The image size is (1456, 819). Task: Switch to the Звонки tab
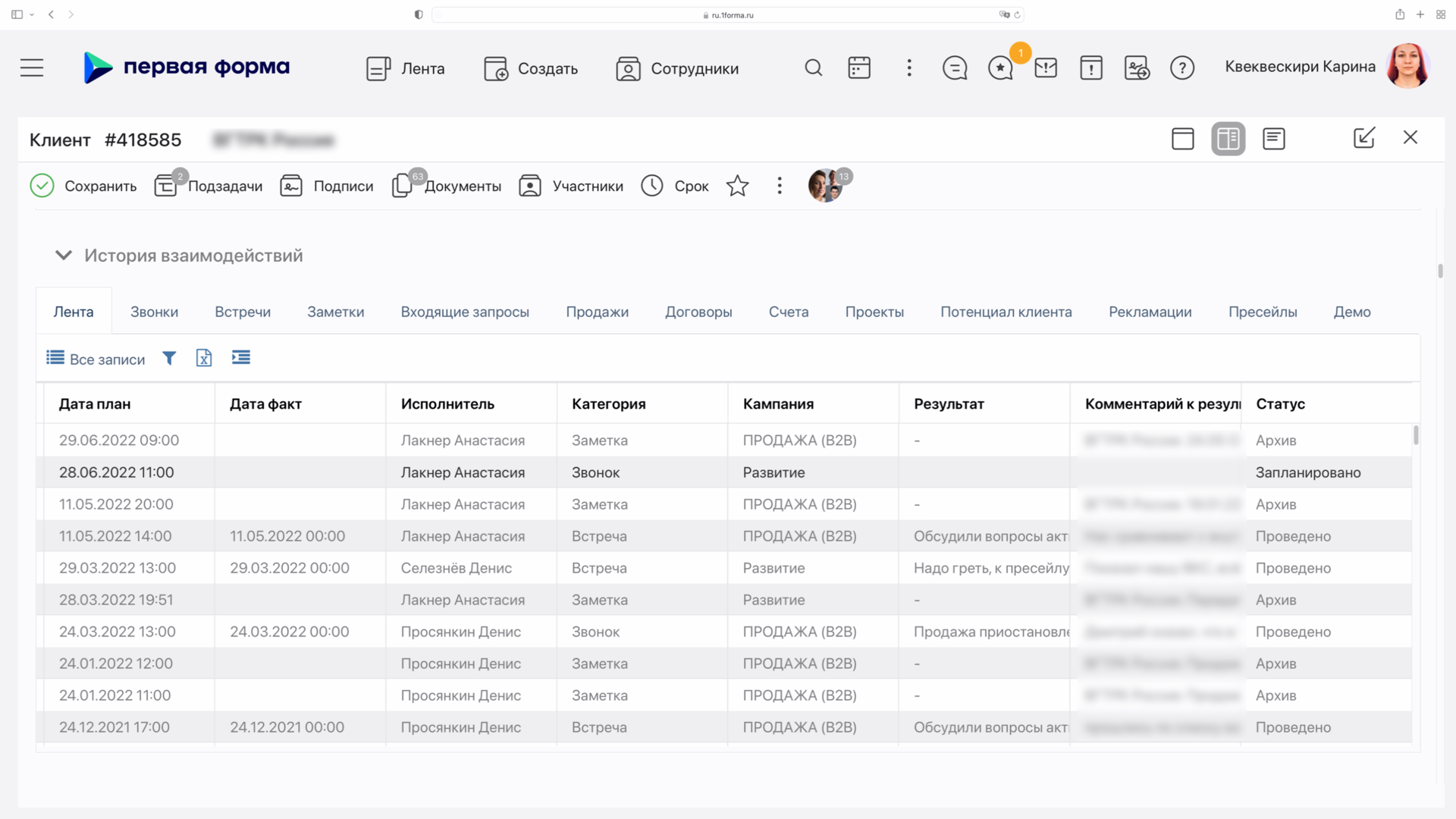click(x=154, y=312)
